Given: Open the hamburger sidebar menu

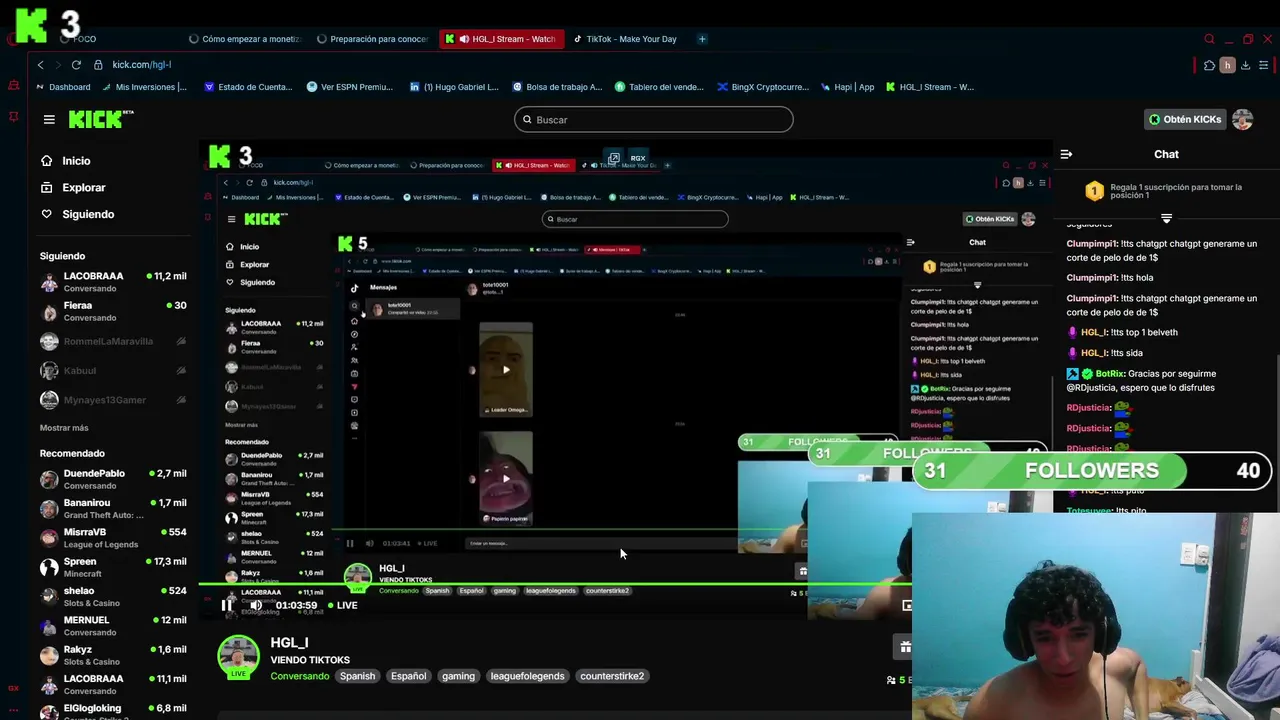Looking at the screenshot, I should tap(49, 119).
